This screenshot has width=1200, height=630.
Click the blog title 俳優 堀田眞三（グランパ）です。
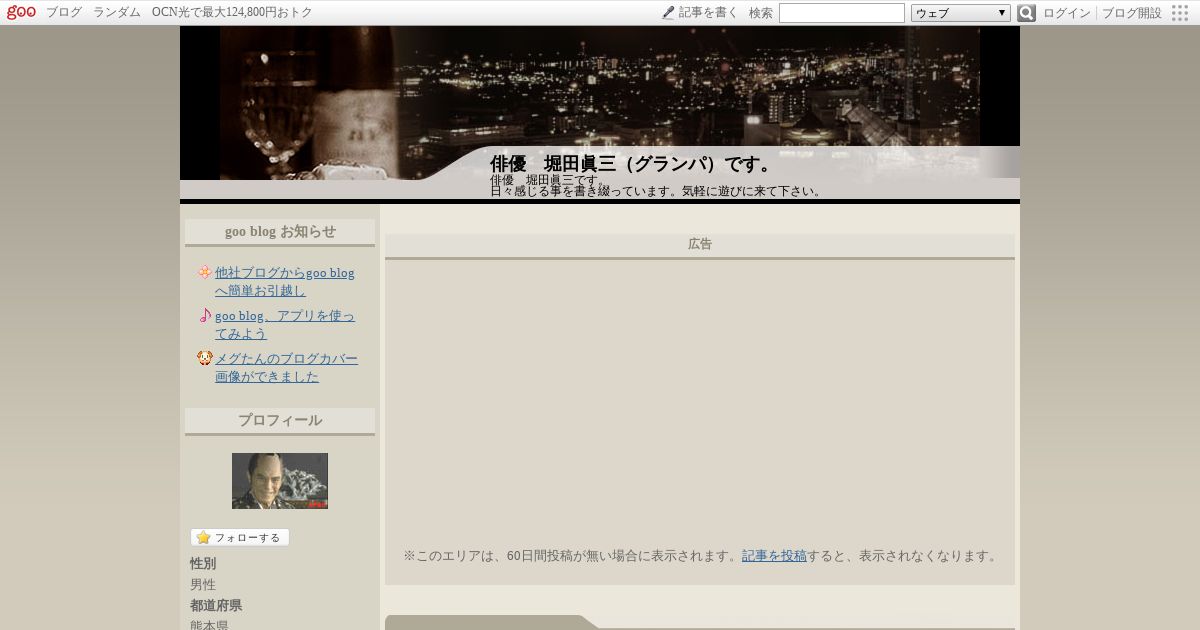tap(633, 164)
